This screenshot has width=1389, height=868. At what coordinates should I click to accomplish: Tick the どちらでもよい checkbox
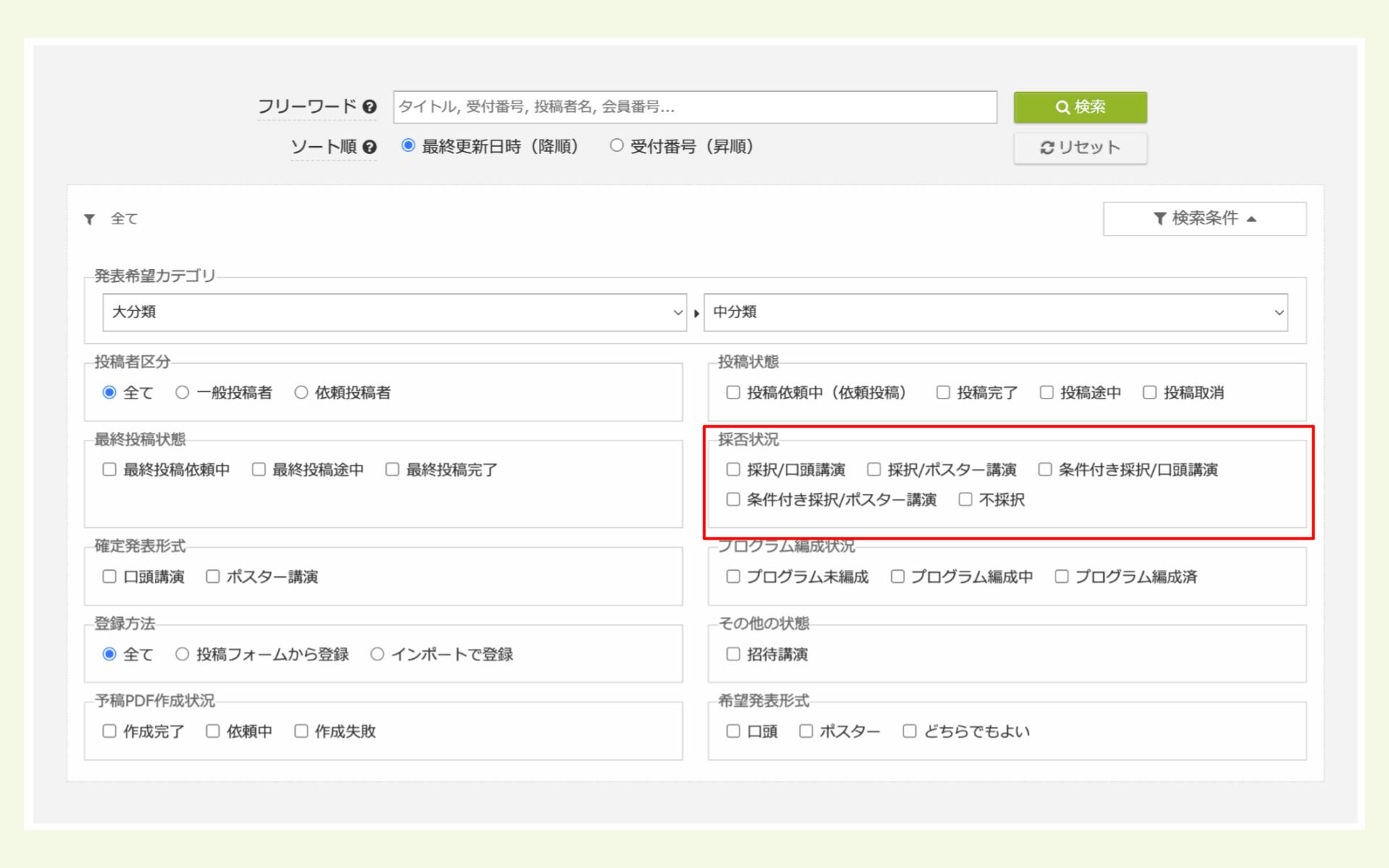click(909, 732)
